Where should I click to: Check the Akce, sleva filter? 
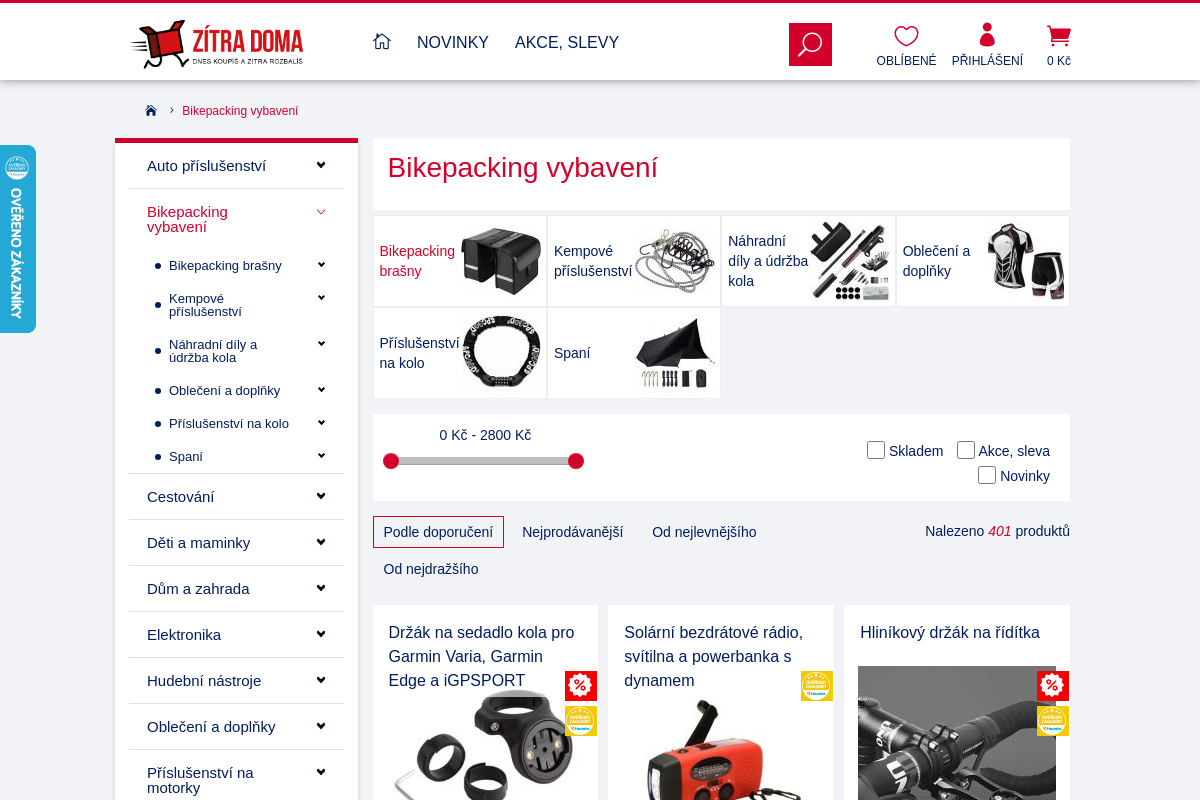pos(966,450)
